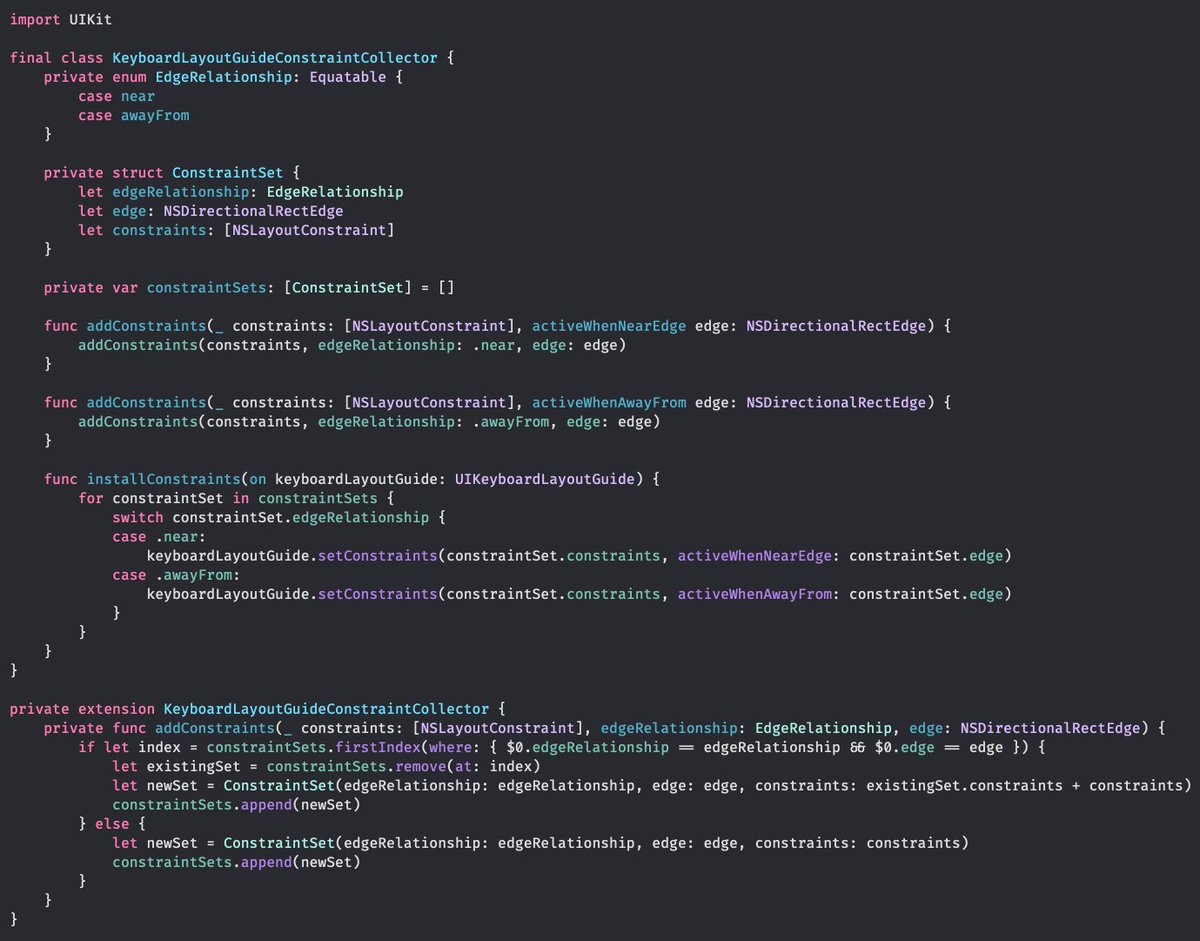The height and width of the screenshot is (941, 1200).
Task: Click 'private func addConstraints' signature line
Action: pos(605,727)
